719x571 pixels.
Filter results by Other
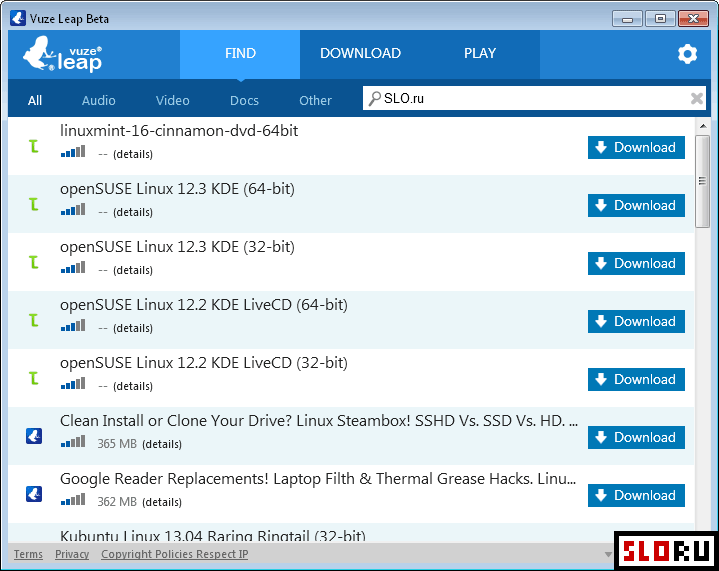(x=315, y=100)
